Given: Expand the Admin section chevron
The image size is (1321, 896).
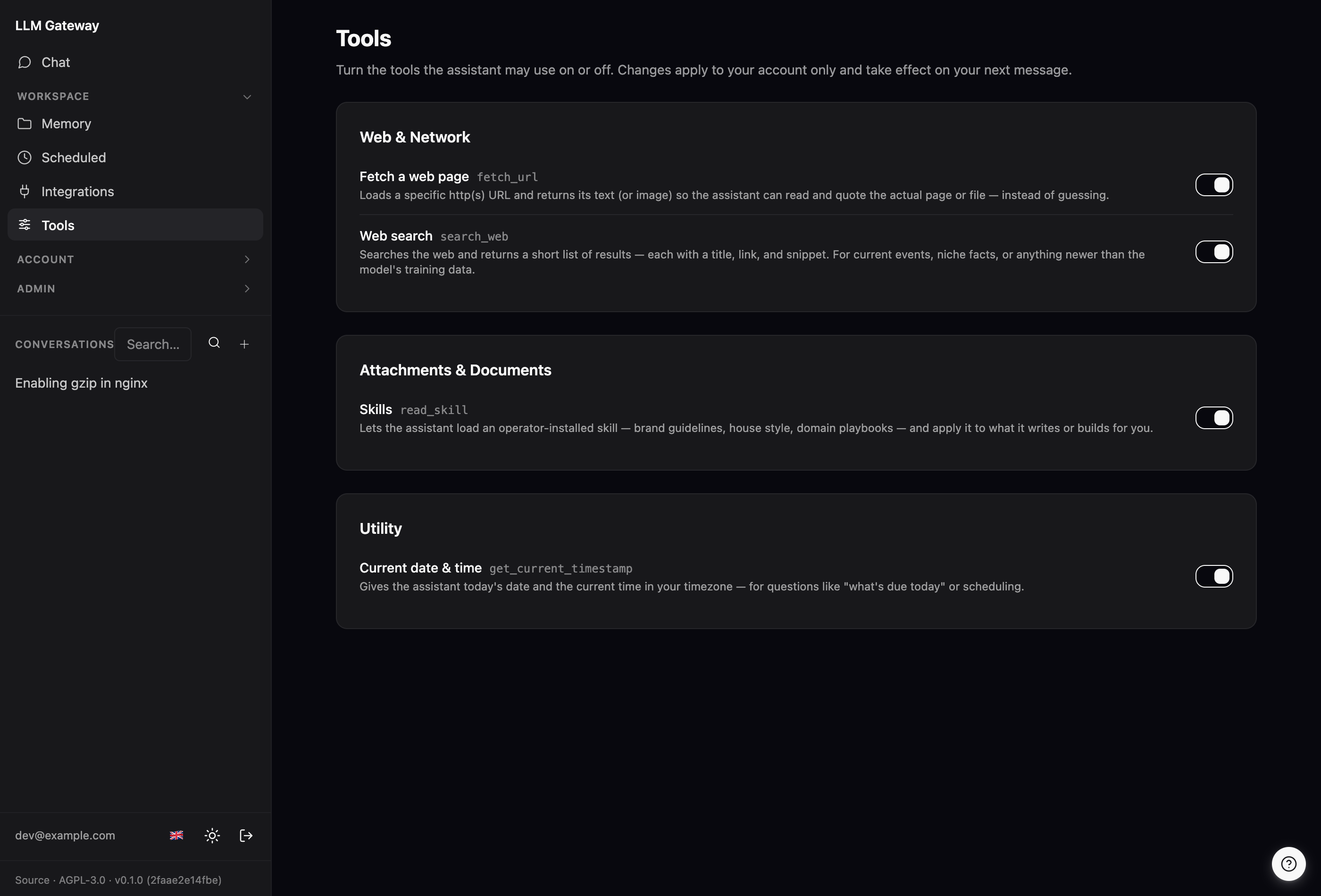Looking at the screenshot, I should [x=247, y=289].
